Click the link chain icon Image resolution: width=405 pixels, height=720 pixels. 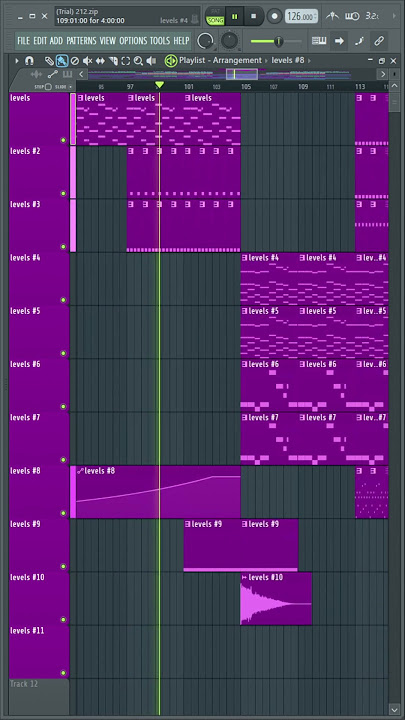pos(379,41)
